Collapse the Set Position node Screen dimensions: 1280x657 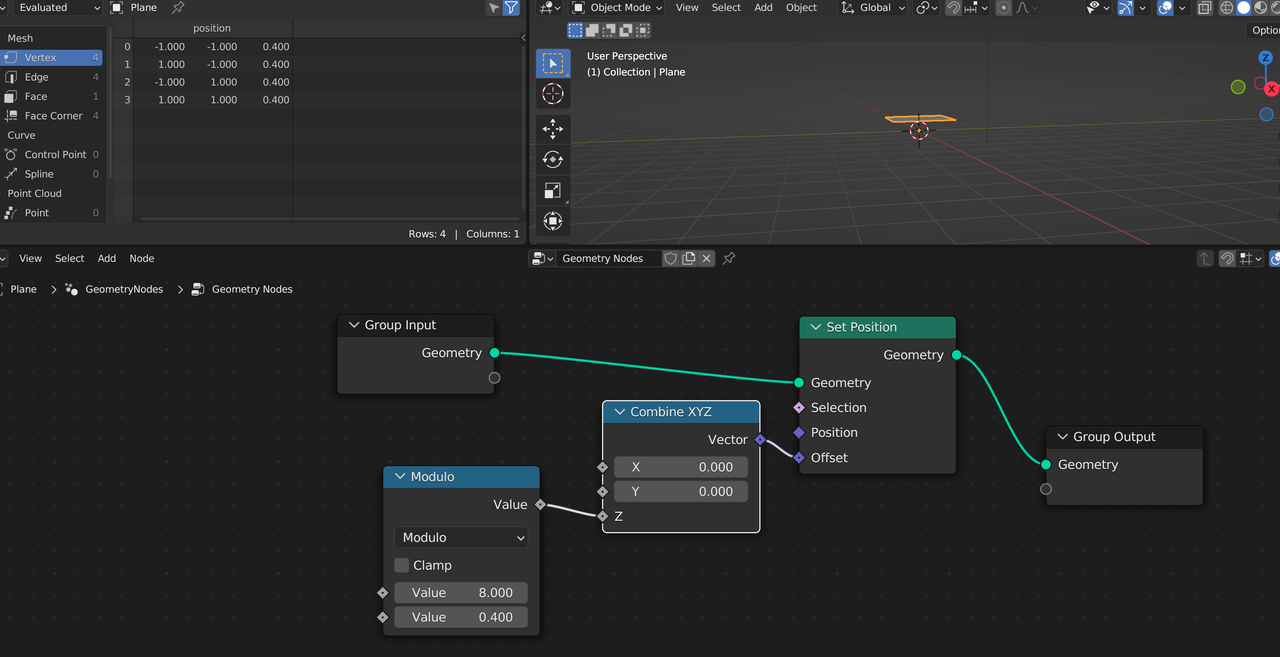[x=815, y=327]
